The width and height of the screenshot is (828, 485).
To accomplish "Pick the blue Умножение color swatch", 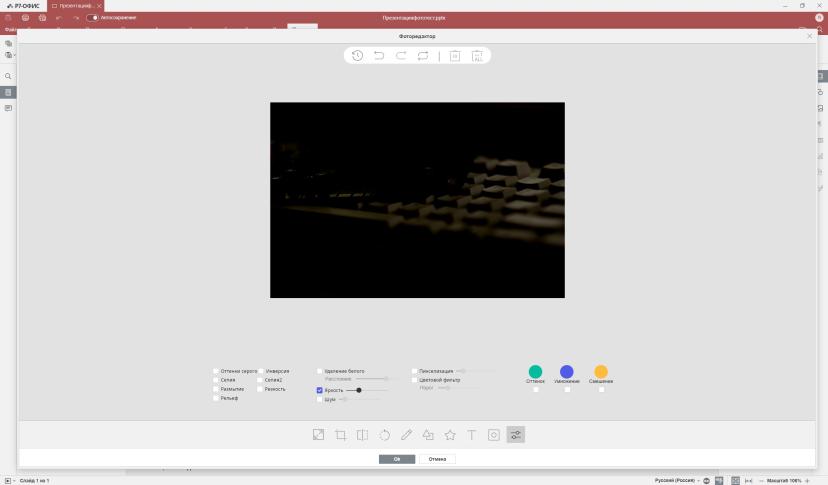I will coord(567,371).
